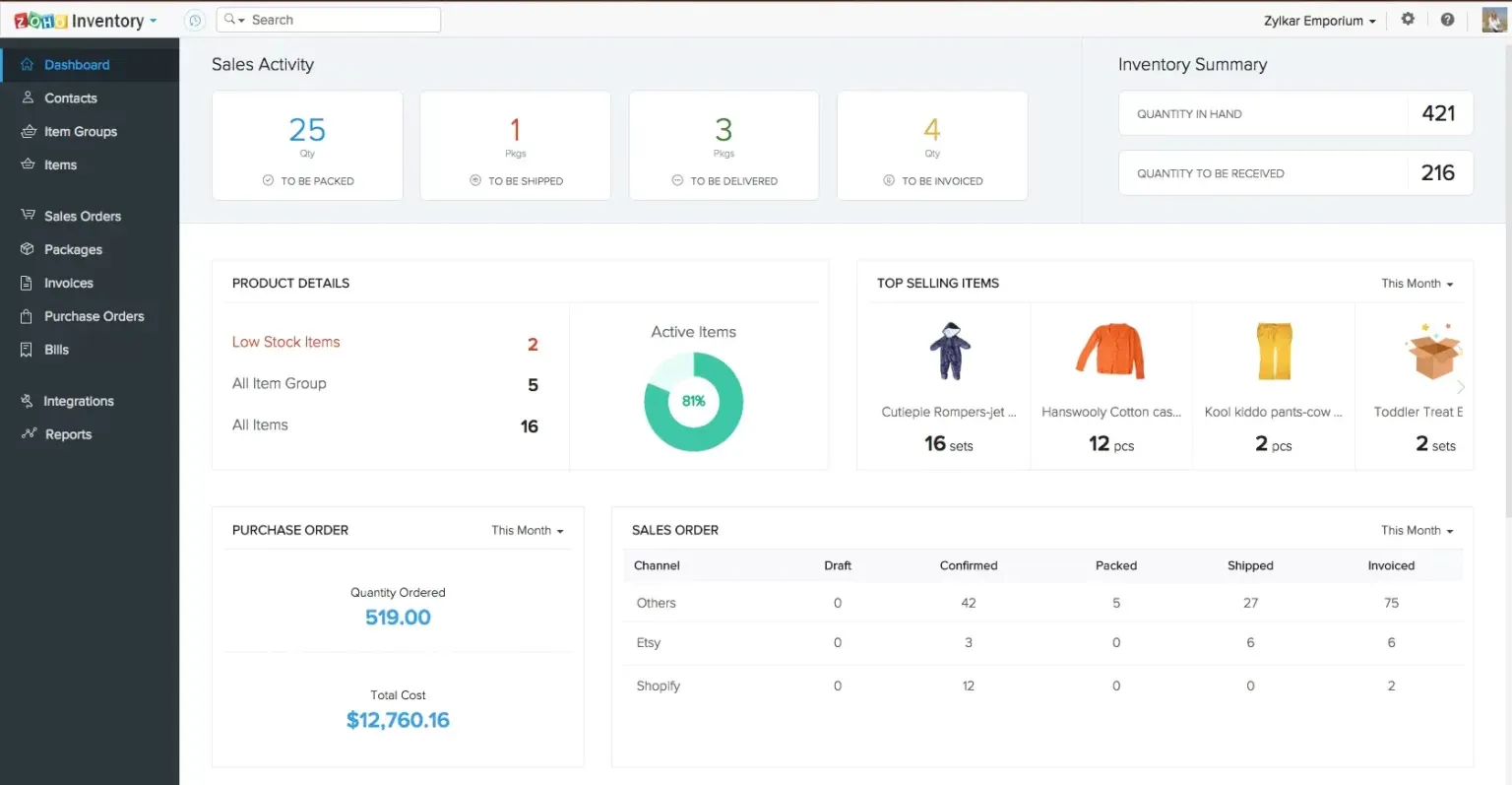Click the Active Items donut chart

click(x=694, y=402)
